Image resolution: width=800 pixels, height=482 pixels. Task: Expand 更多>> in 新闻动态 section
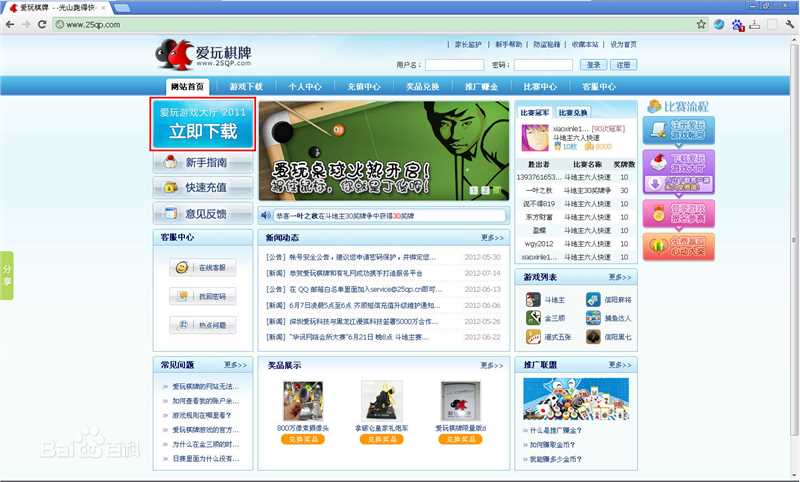(x=491, y=238)
